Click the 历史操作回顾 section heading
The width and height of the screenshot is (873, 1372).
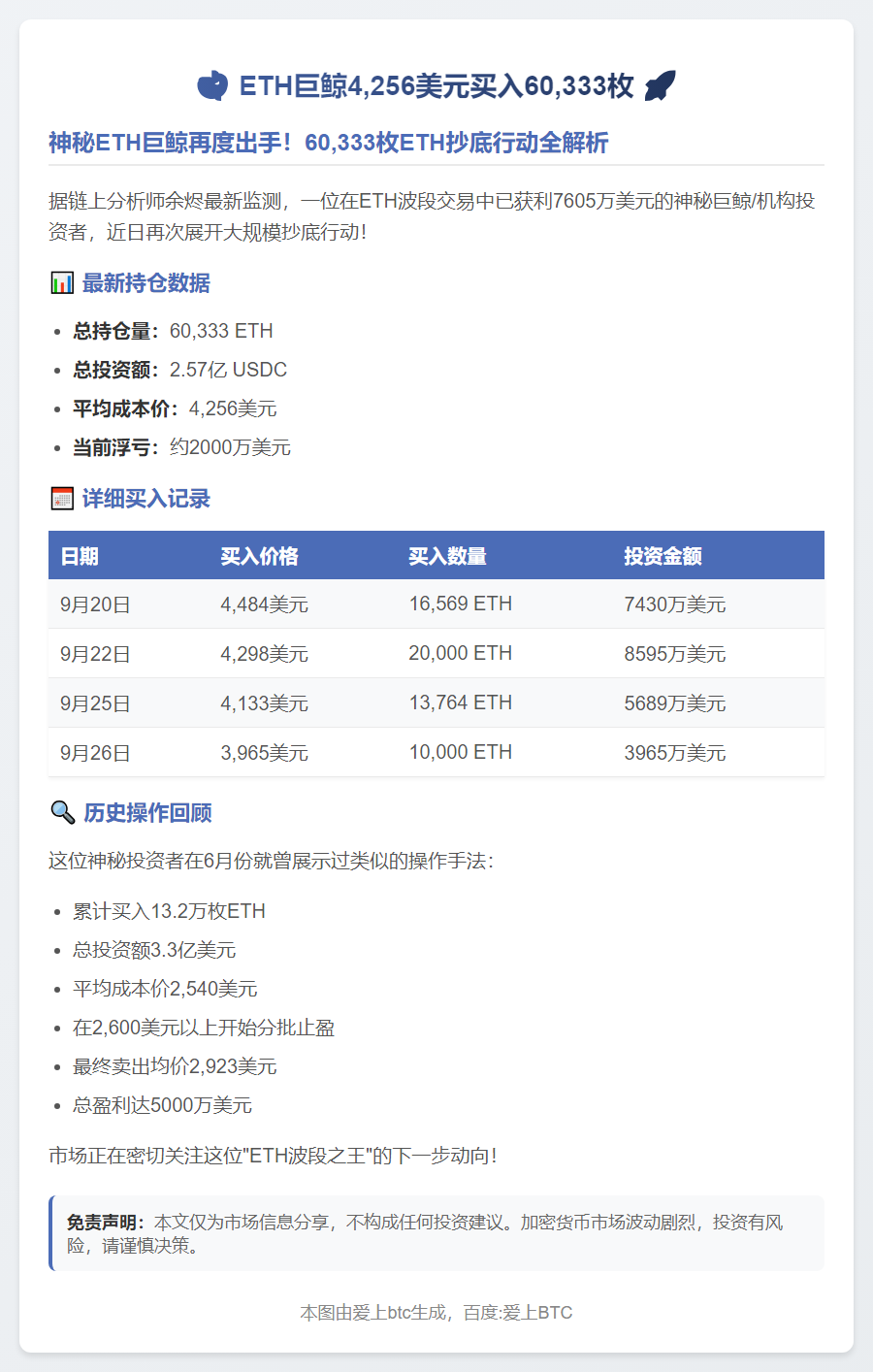click(147, 812)
